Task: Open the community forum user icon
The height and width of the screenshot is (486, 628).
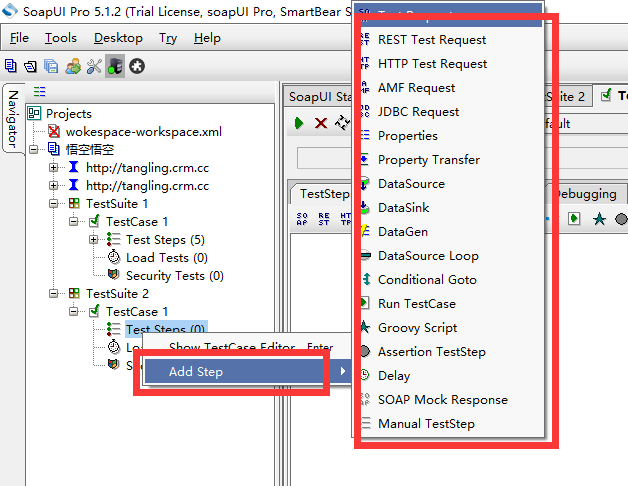Action: coord(73,66)
